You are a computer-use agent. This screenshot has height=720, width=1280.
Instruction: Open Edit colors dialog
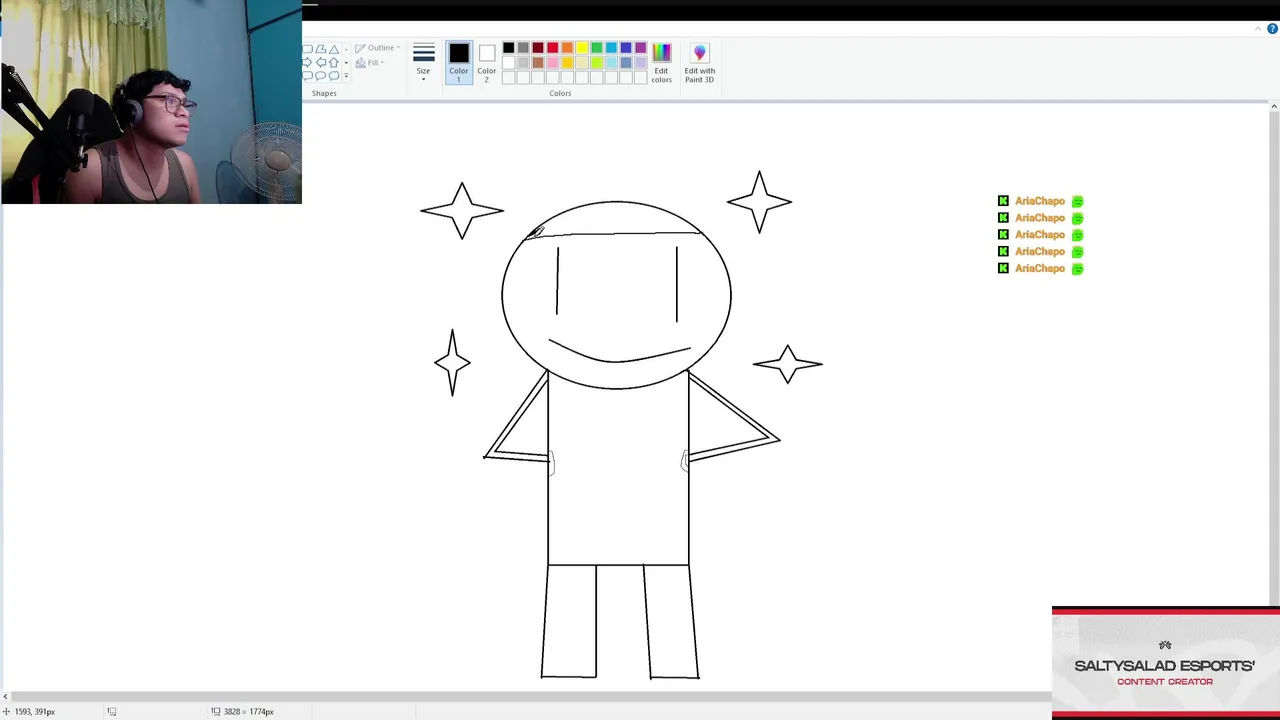point(661,62)
